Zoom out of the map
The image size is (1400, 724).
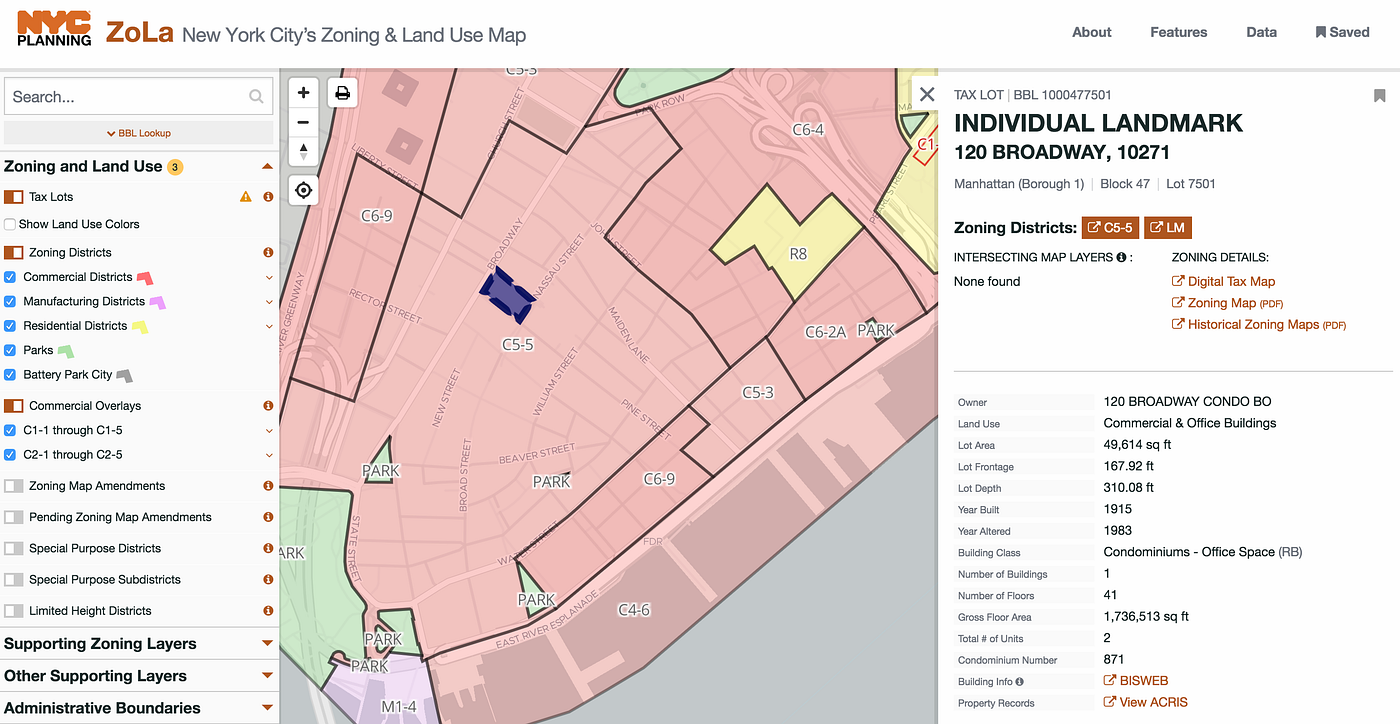[303, 122]
